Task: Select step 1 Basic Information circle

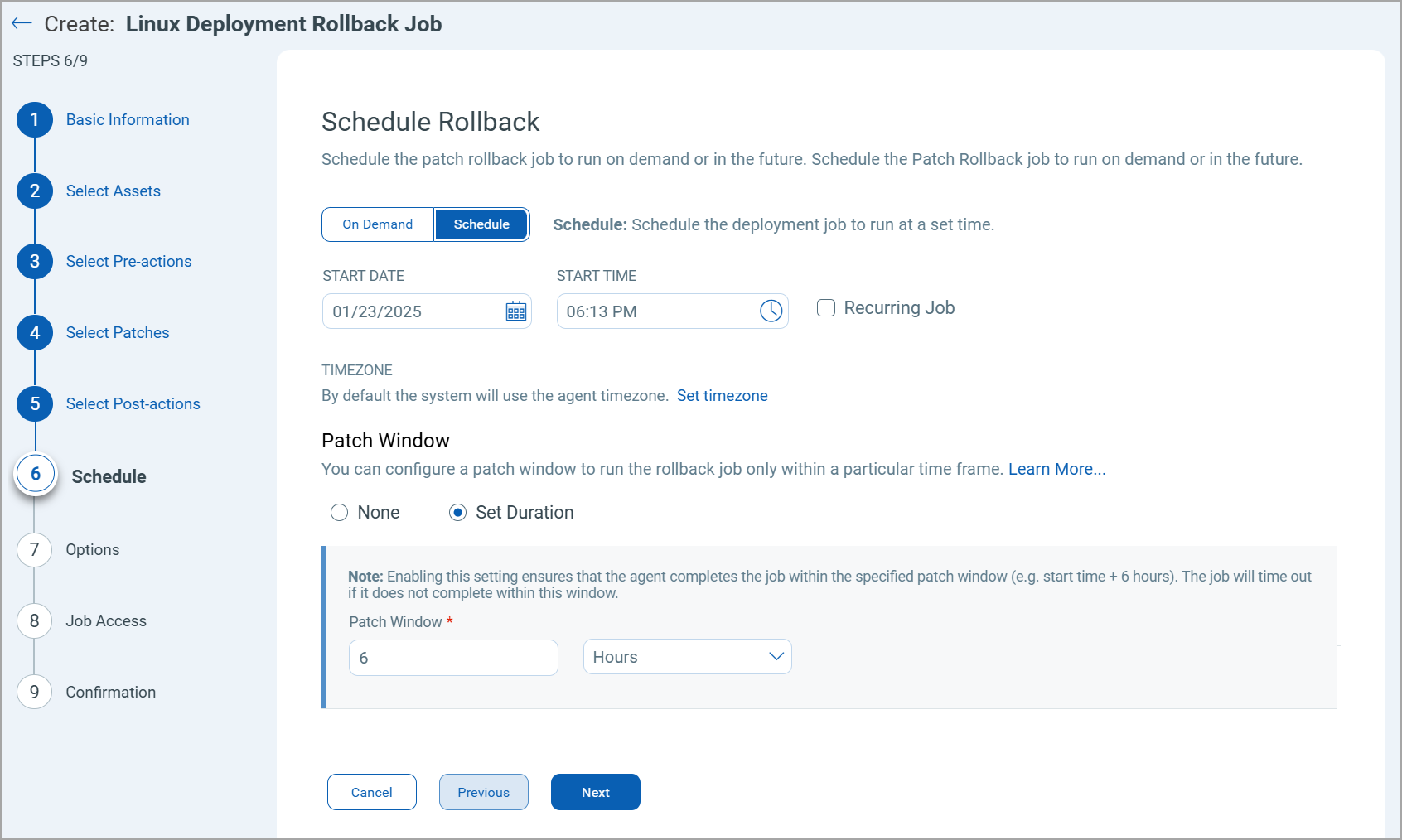Action: click(x=34, y=119)
